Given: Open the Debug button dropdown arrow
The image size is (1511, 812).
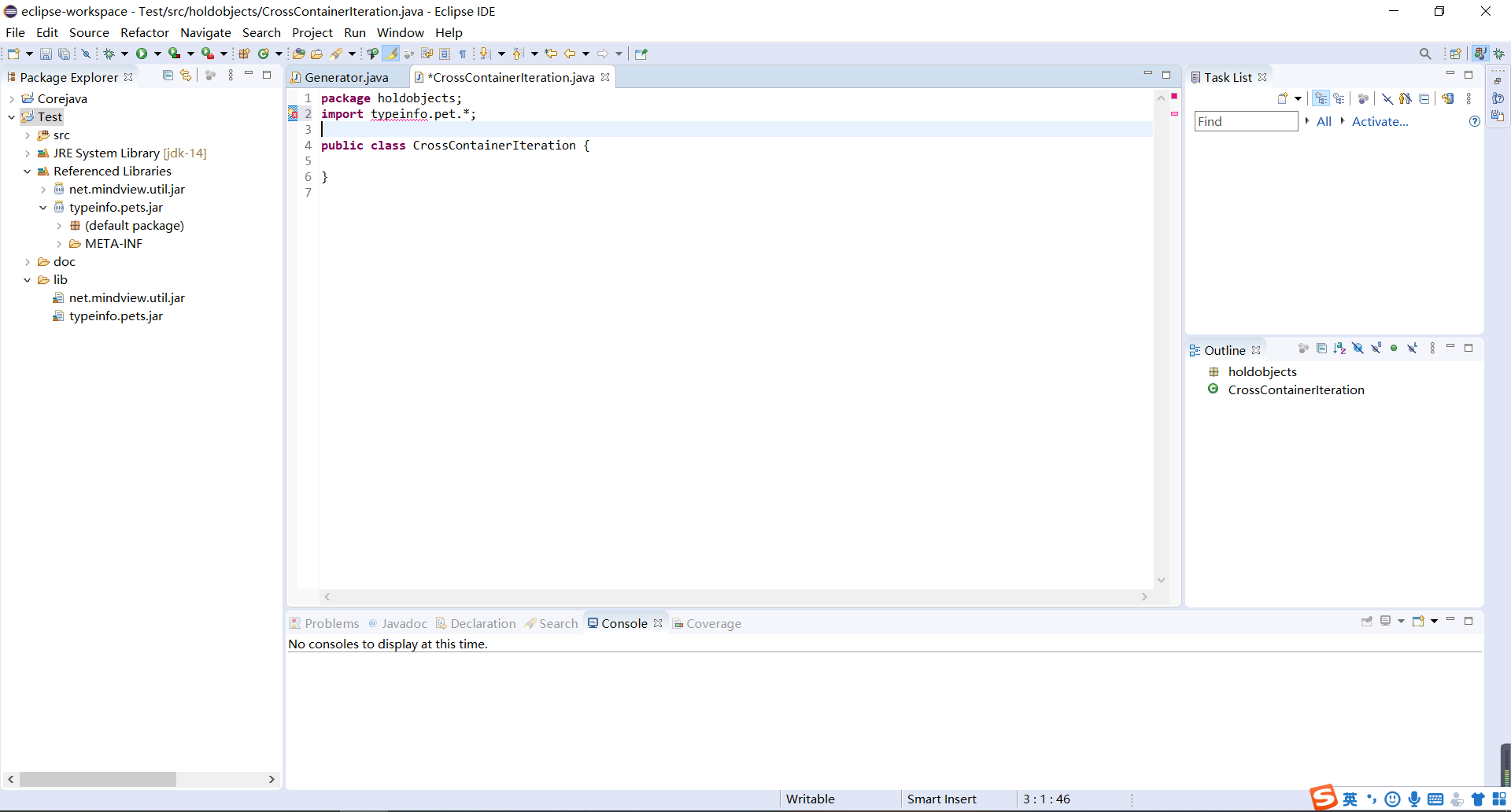Looking at the screenshot, I should click(124, 54).
